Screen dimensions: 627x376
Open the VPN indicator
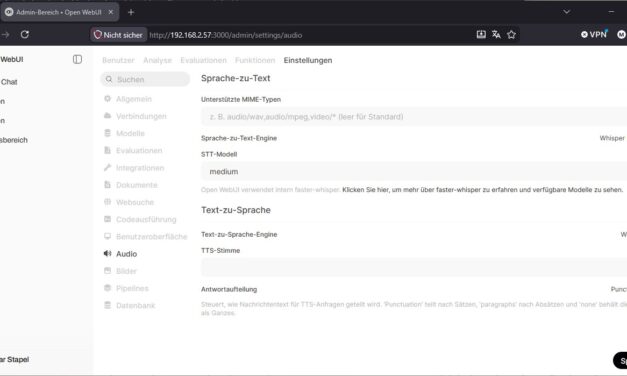tap(594, 34)
